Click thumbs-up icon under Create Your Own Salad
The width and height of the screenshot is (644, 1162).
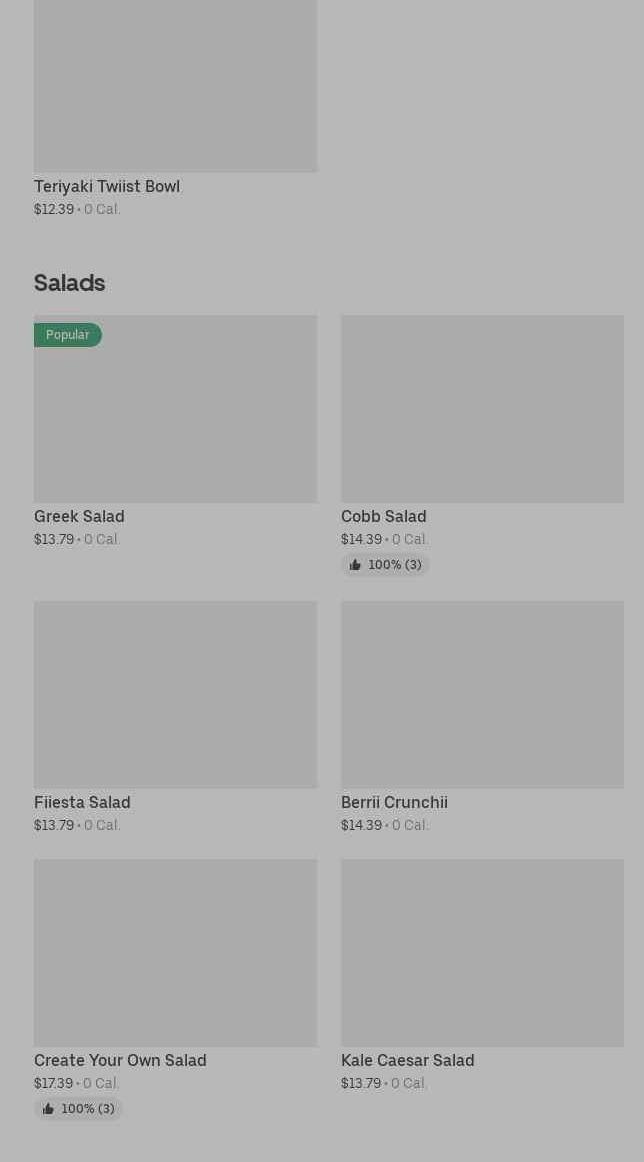48,1109
